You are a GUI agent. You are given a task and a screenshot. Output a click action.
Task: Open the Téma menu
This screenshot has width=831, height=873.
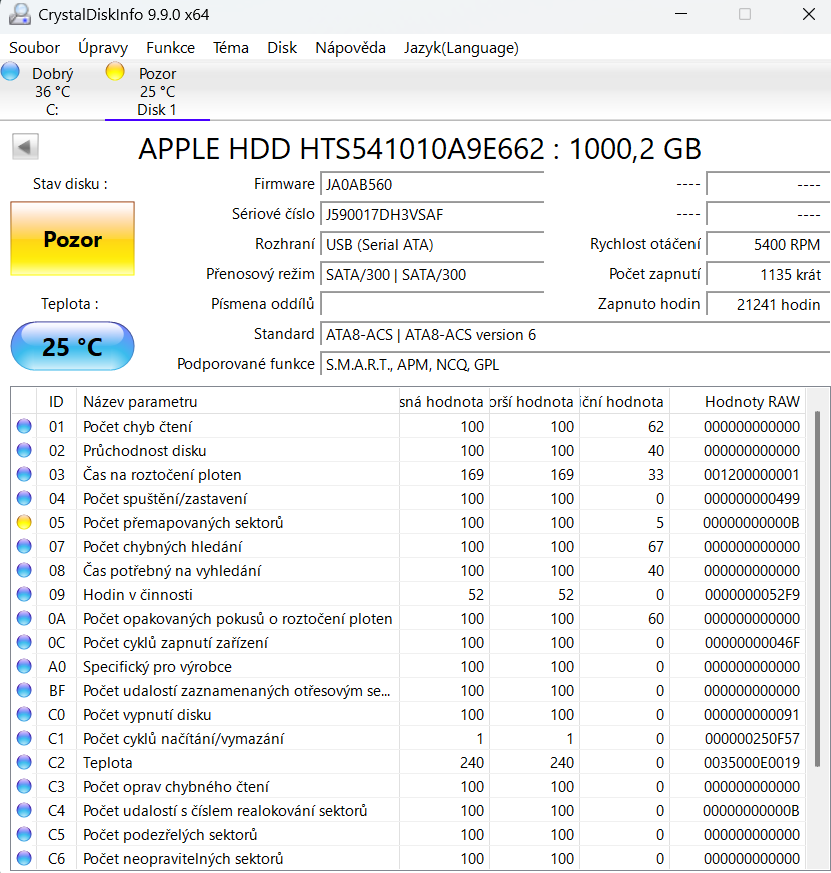click(230, 48)
